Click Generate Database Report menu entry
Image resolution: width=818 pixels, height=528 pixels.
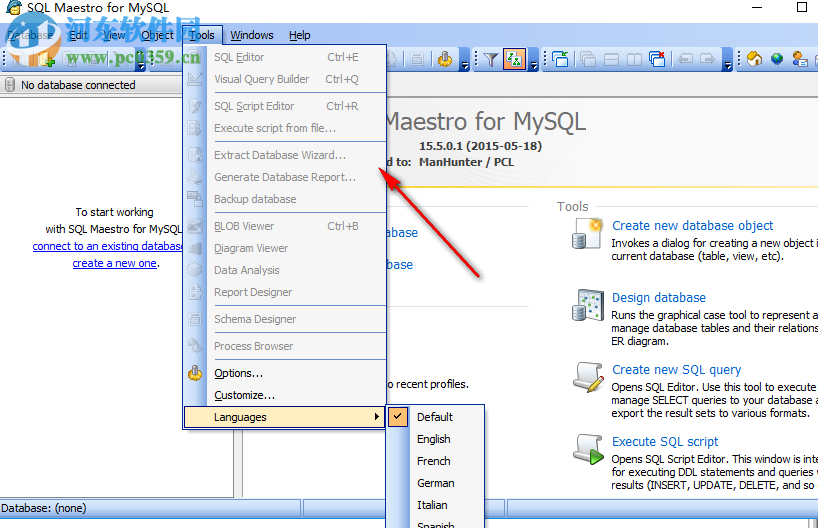pyautogui.click(x=285, y=177)
